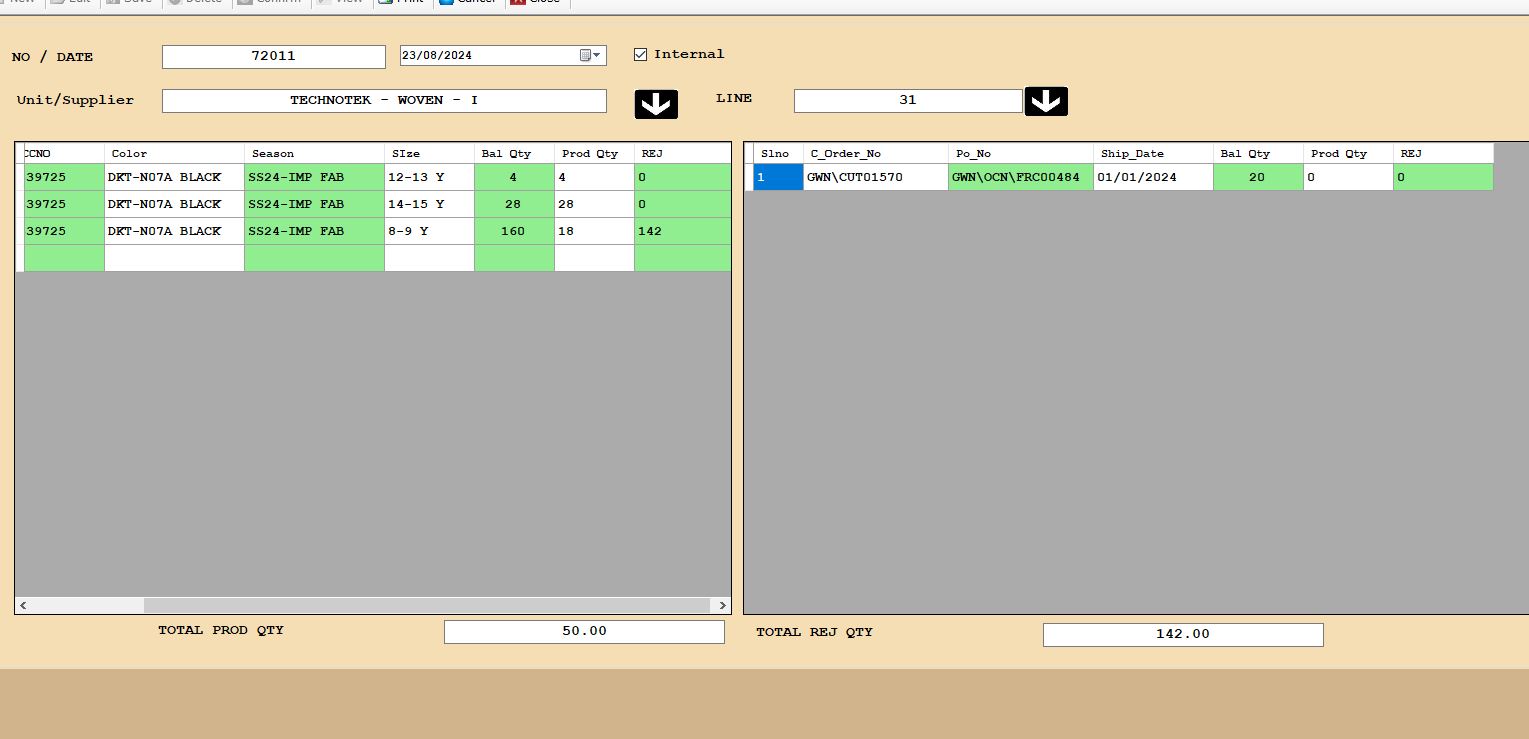Select the Prod Qty cell for size 8-9 Y

pyautogui.click(x=593, y=231)
